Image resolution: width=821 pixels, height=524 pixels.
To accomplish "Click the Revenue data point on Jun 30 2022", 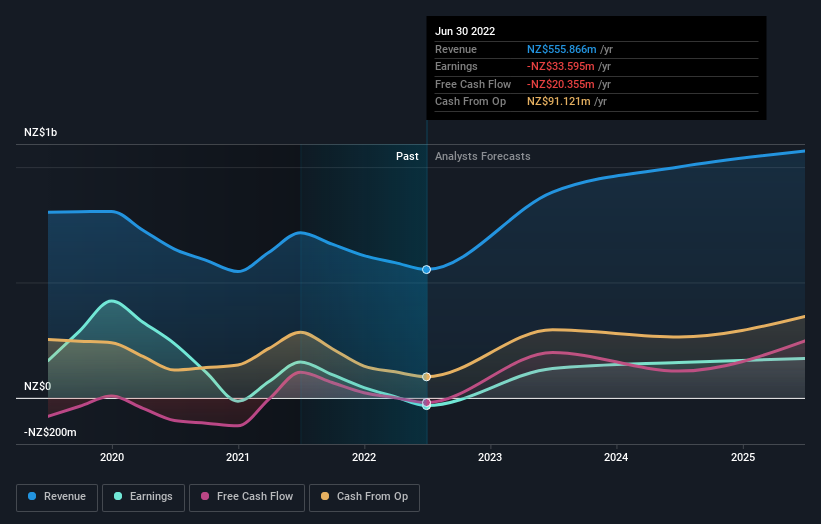I will pos(426,270).
